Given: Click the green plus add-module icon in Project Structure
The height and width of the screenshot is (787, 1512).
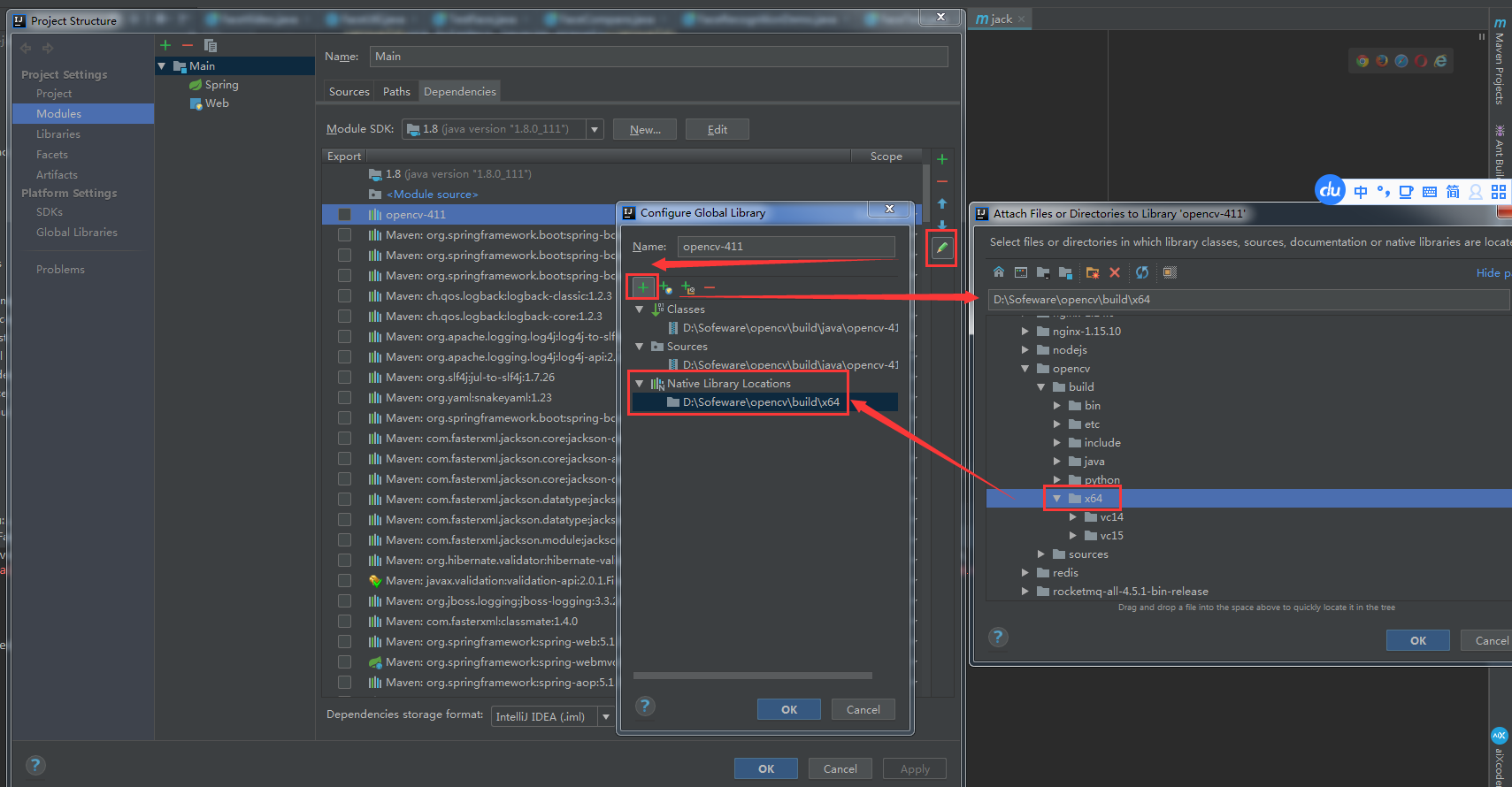Looking at the screenshot, I should [x=165, y=45].
